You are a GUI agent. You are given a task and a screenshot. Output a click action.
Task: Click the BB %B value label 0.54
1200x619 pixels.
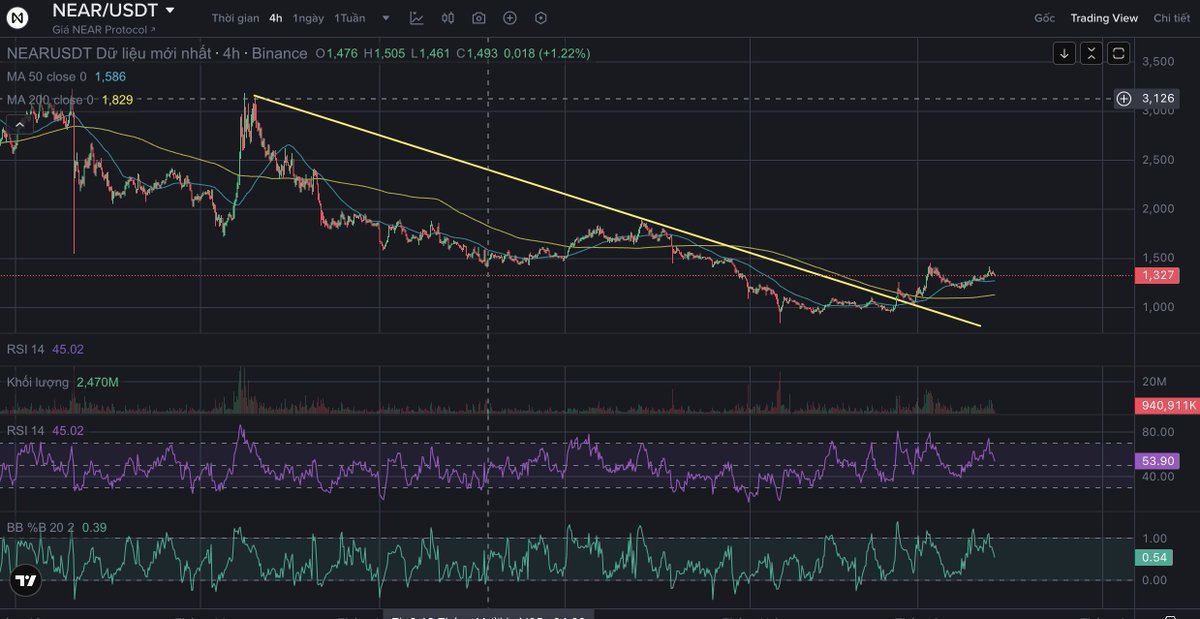1154,557
